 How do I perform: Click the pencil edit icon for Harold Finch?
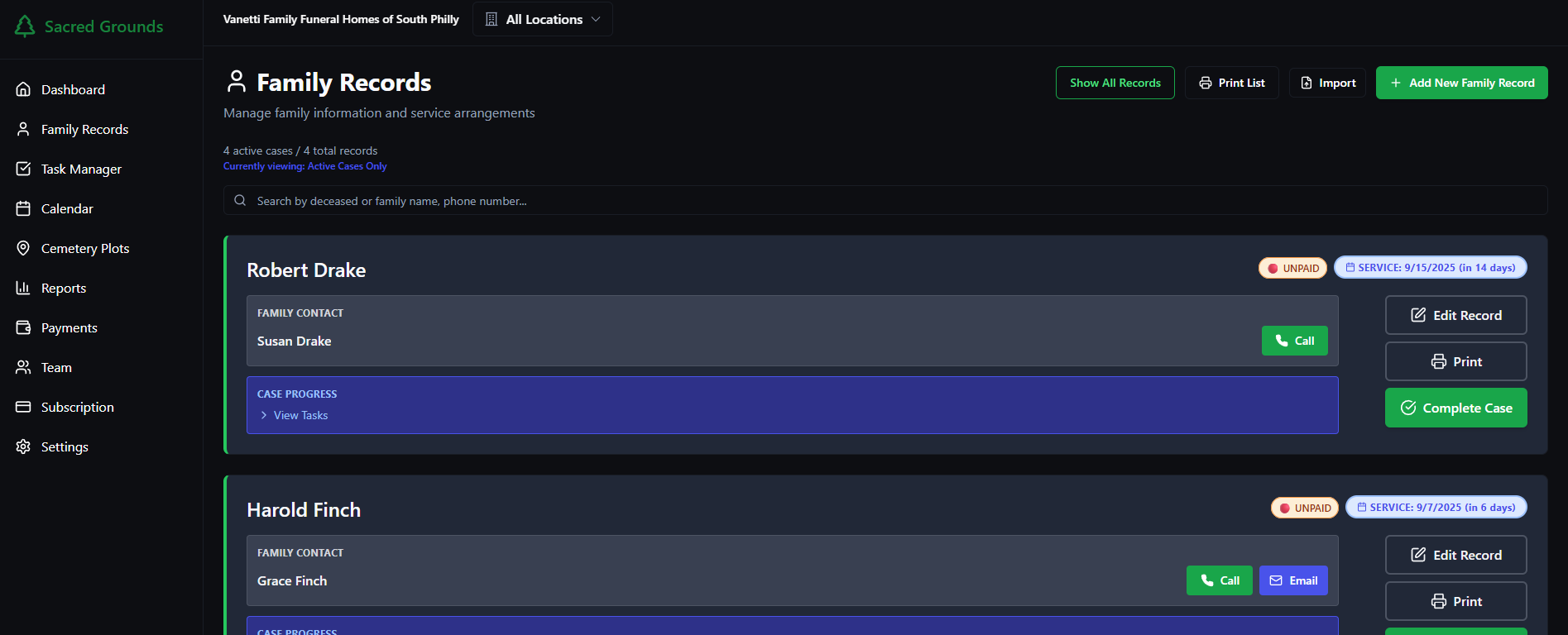point(1418,555)
